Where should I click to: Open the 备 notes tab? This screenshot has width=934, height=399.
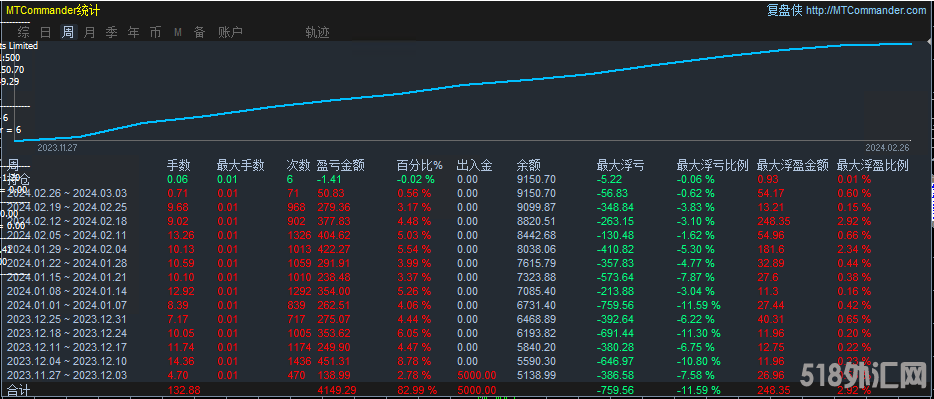(200, 32)
